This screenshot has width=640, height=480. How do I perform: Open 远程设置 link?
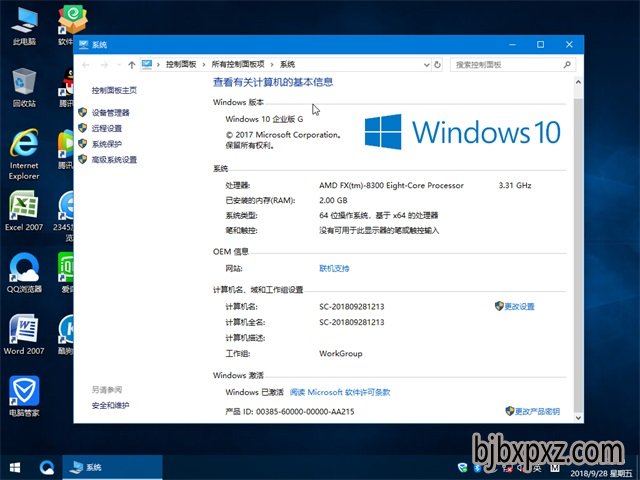[x=107, y=128]
